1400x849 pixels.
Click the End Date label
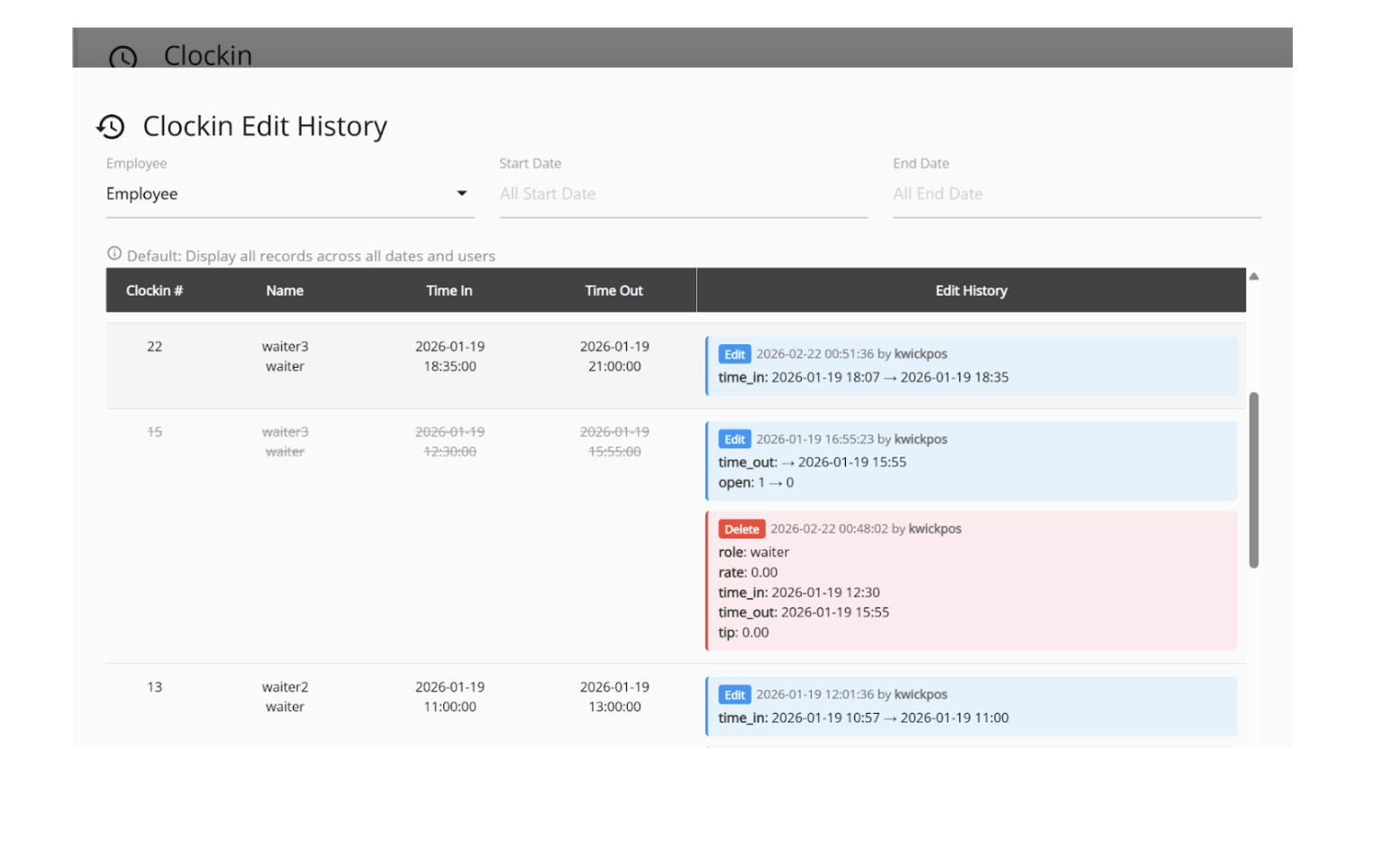point(921,163)
